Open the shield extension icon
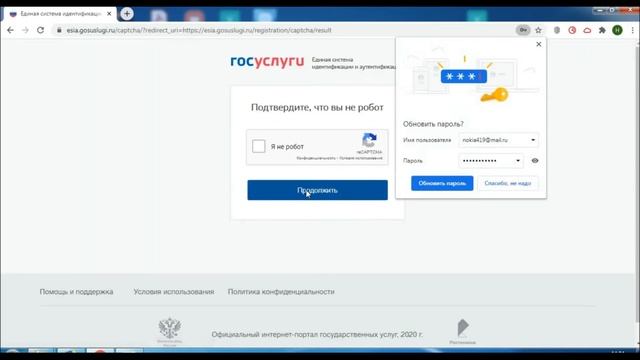Viewport: 640px width, 360px height. pyautogui.click(x=557, y=30)
